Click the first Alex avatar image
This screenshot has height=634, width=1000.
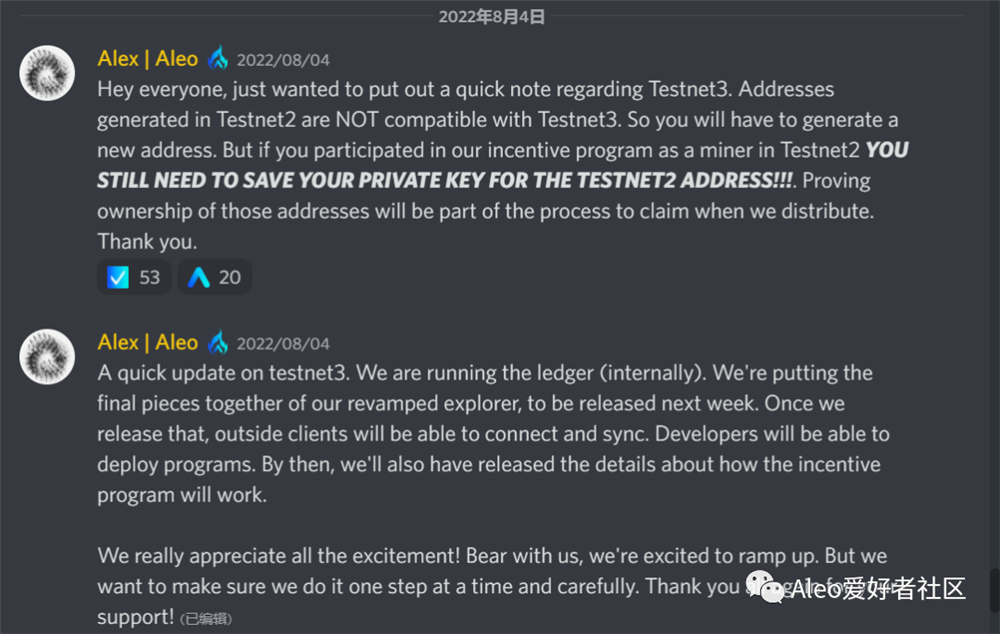click(47, 73)
